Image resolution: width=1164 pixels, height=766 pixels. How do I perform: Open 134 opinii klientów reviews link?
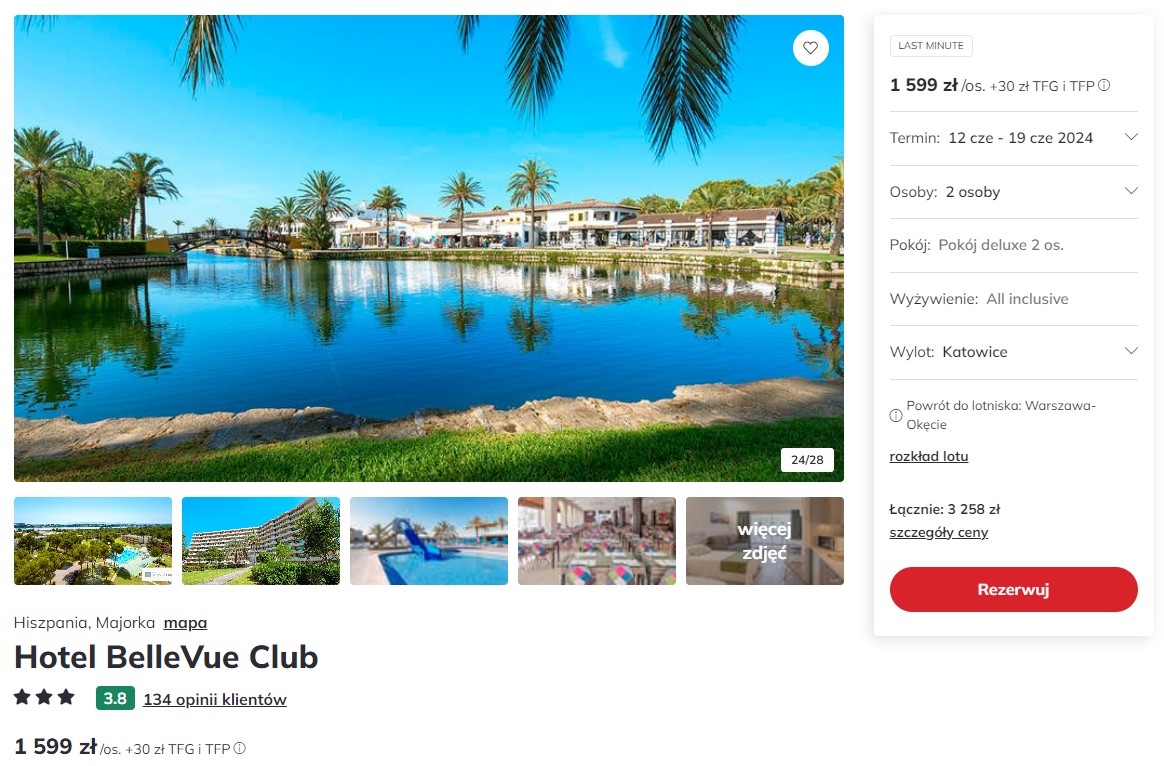(x=215, y=699)
